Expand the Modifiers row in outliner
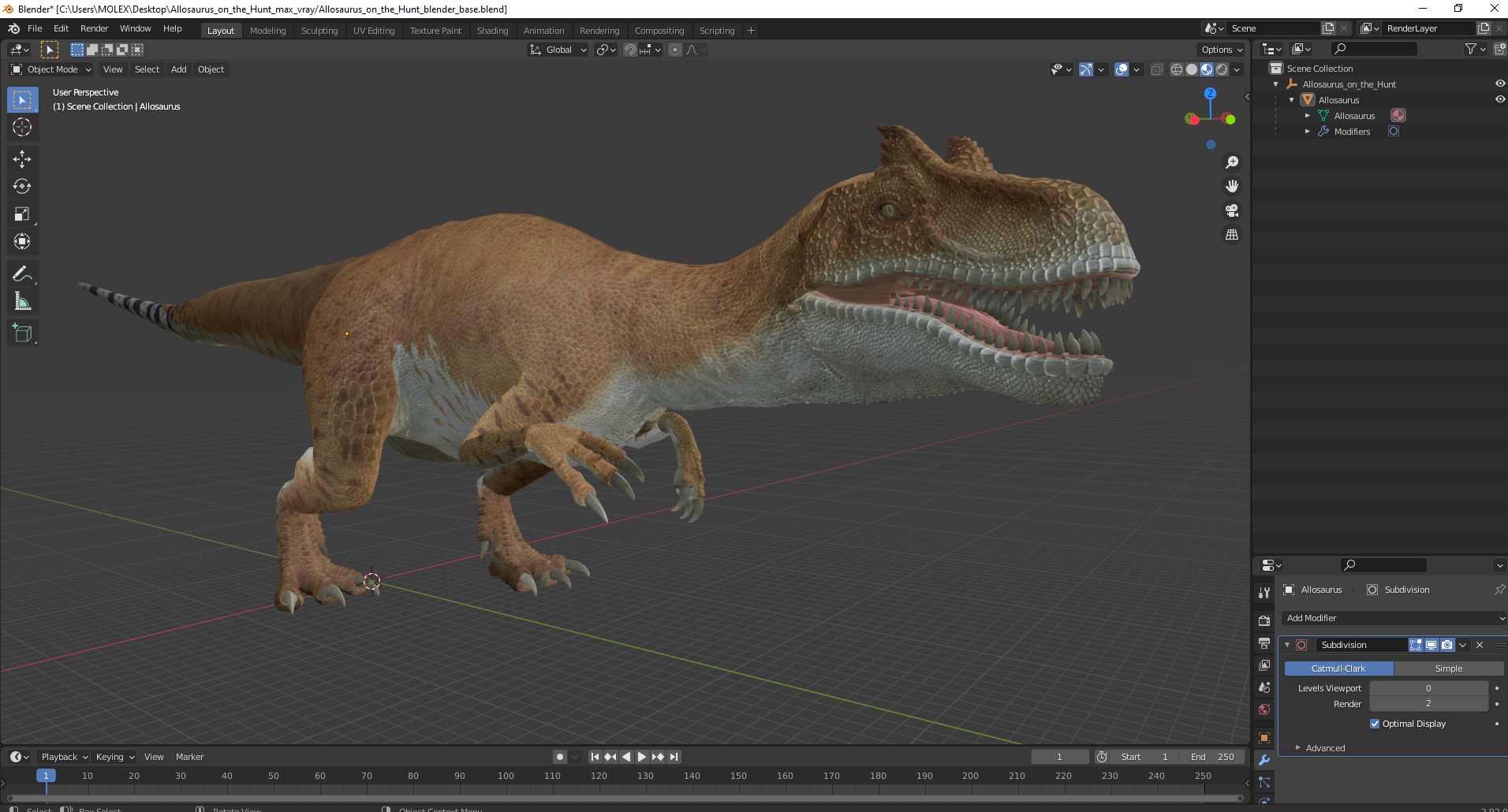The image size is (1508, 812). (x=1308, y=132)
